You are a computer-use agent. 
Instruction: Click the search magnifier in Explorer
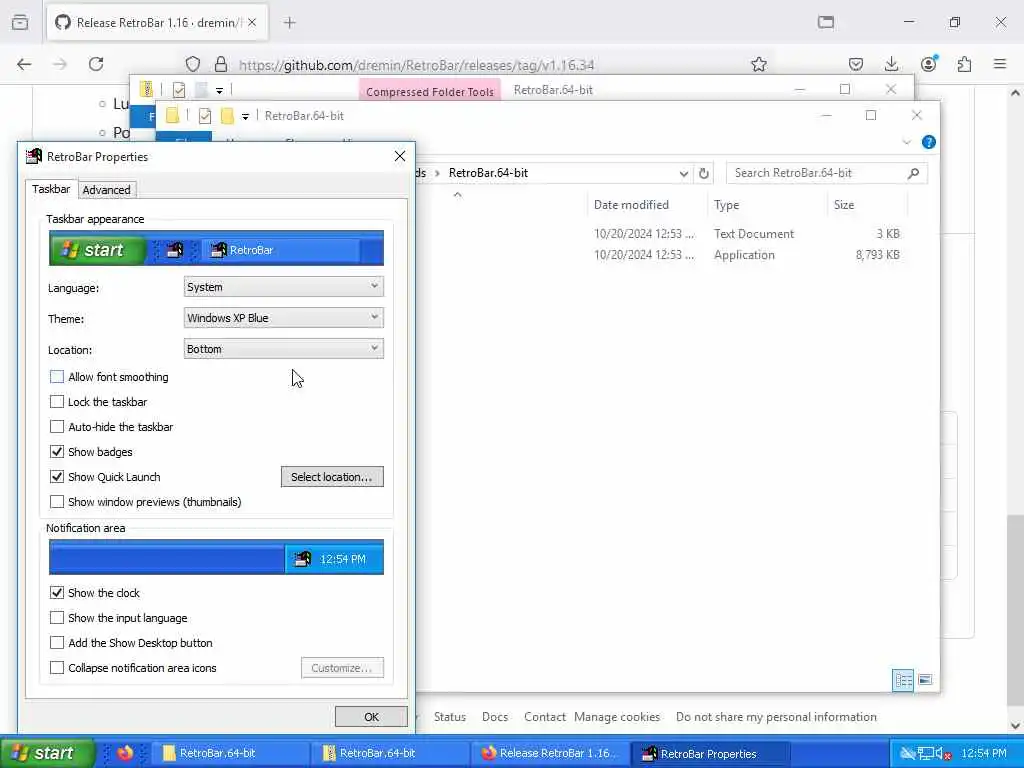913,173
